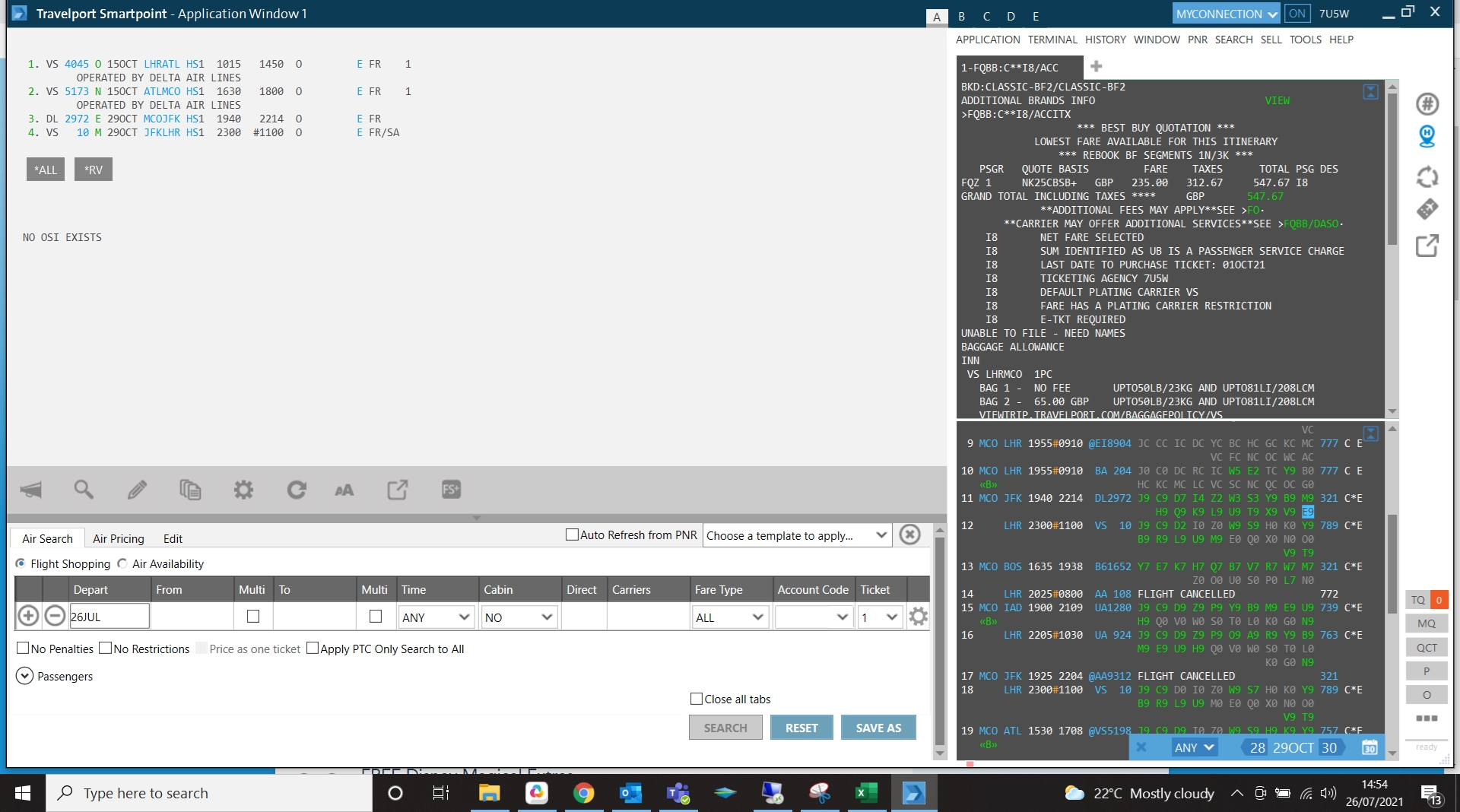1460x812 pixels.
Task: Click the sidebar external pop-out icon
Action: pyautogui.click(x=1427, y=246)
